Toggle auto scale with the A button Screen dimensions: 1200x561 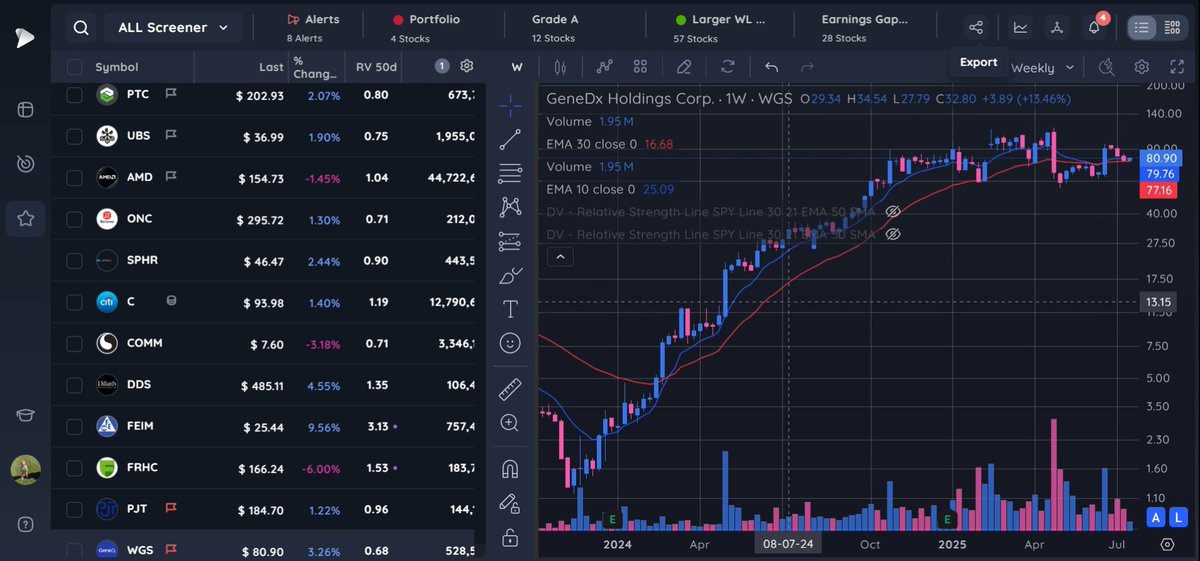pyautogui.click(x=1156, y=517)
